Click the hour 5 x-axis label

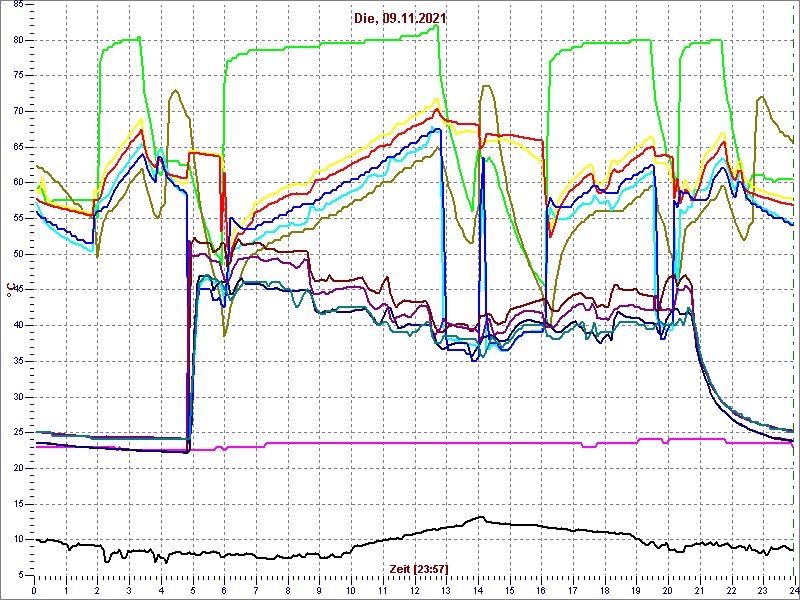(193, 590)
